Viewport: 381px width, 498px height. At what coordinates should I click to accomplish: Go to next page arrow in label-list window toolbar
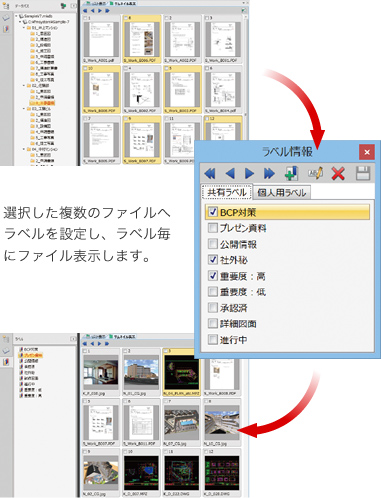click(x=100, y=343)
